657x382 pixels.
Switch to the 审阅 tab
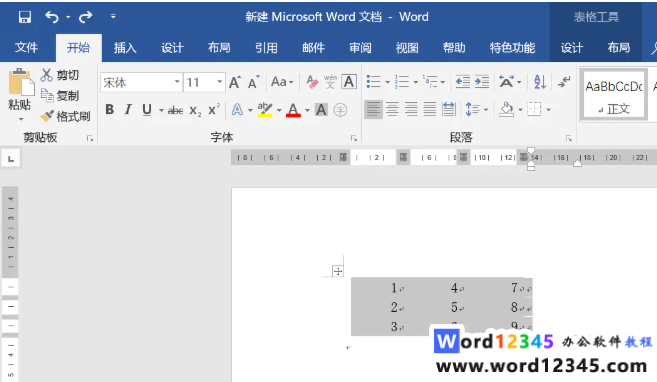360,48
